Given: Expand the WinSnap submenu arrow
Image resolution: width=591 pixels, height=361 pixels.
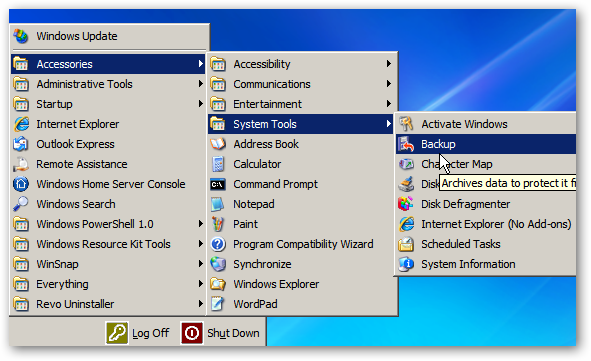Looking at the screenshot, I should point(201,264).
